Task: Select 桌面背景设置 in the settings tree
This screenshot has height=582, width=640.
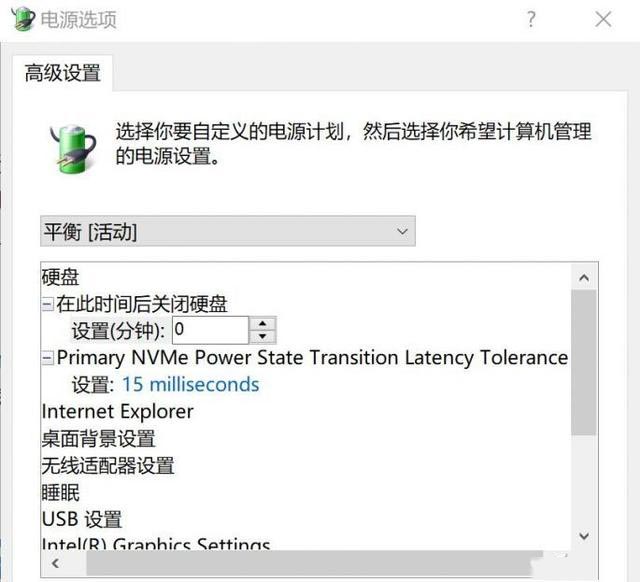Action: [98, 439]
